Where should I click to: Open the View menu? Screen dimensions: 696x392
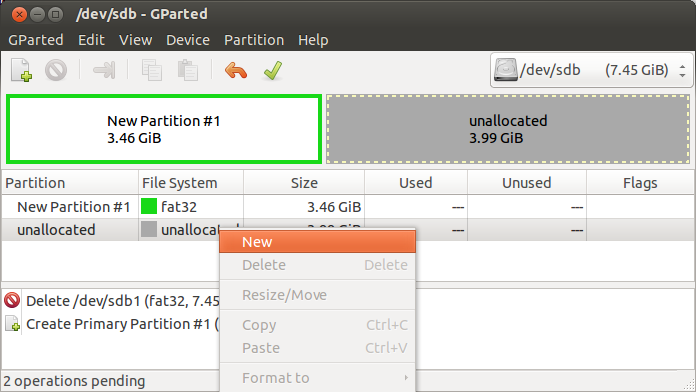click(135, 40)
